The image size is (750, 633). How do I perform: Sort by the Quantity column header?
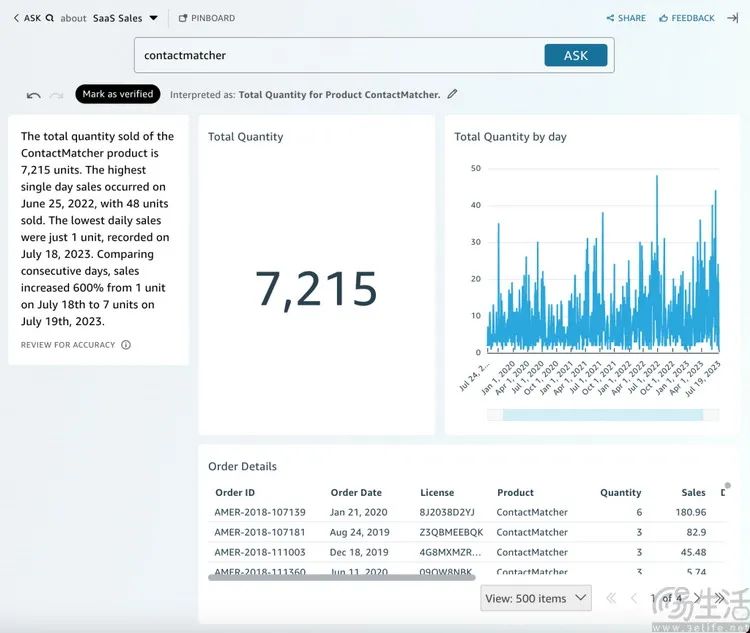point(620,492)
